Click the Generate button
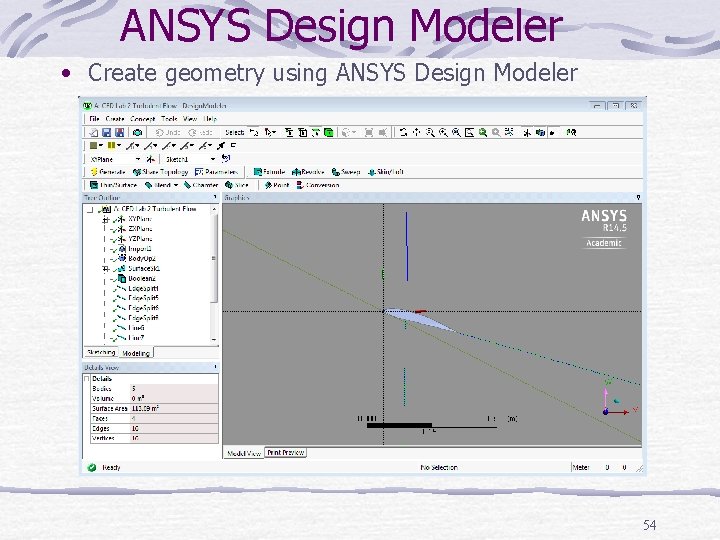 coord(108,172)
